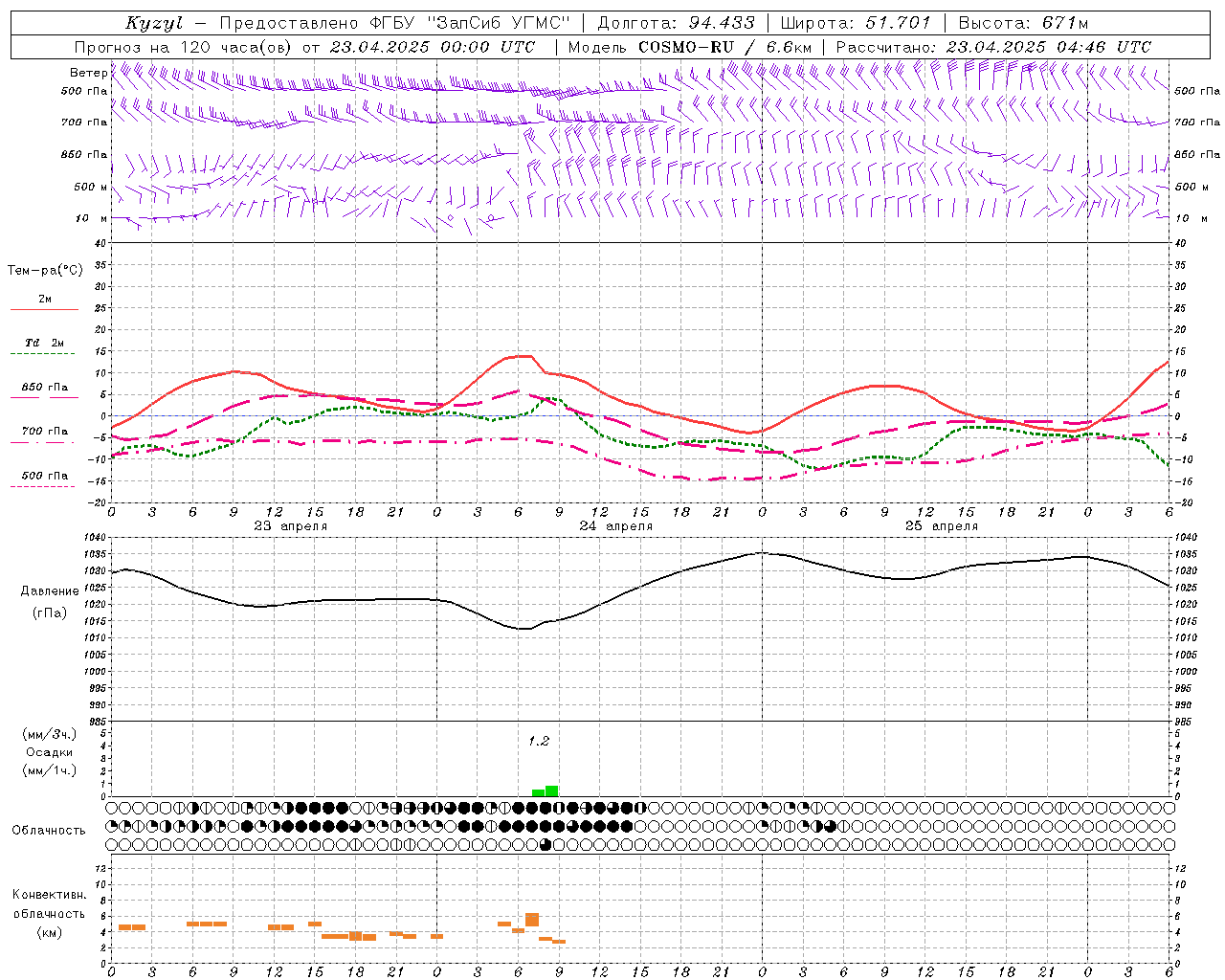Click the "500 м" wind level label, left axis

point(91,187)
